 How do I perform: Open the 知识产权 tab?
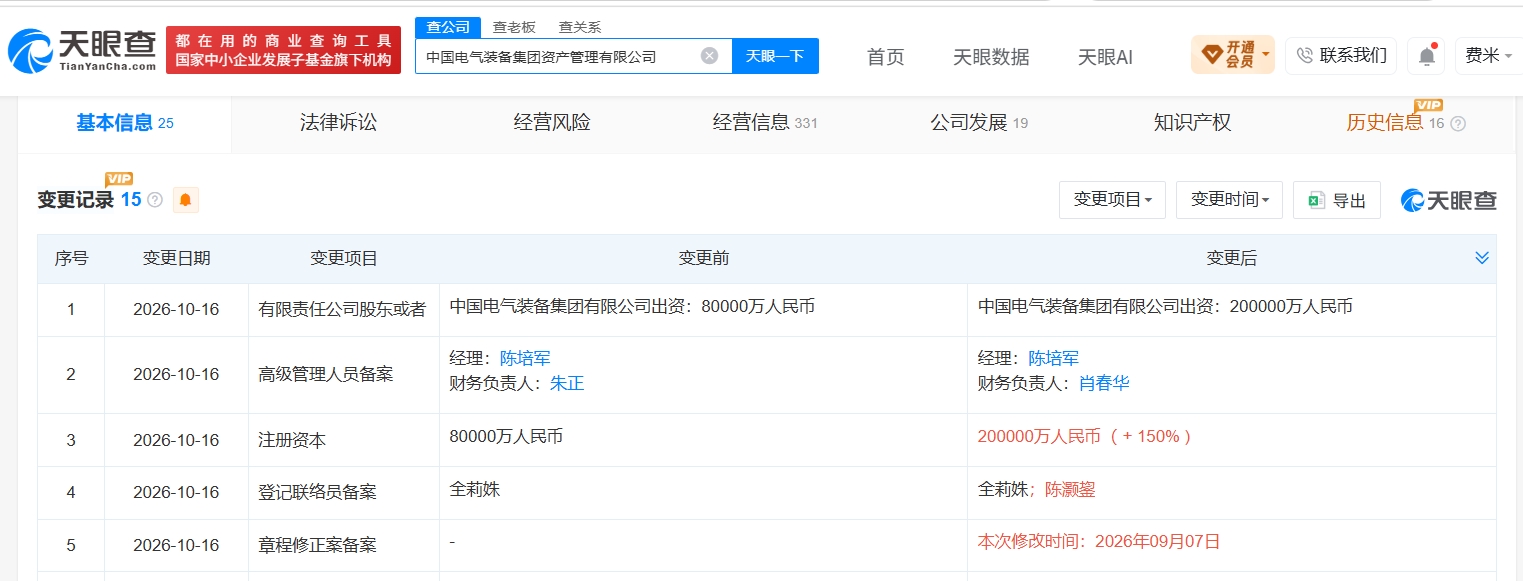tap(1192, 123)
